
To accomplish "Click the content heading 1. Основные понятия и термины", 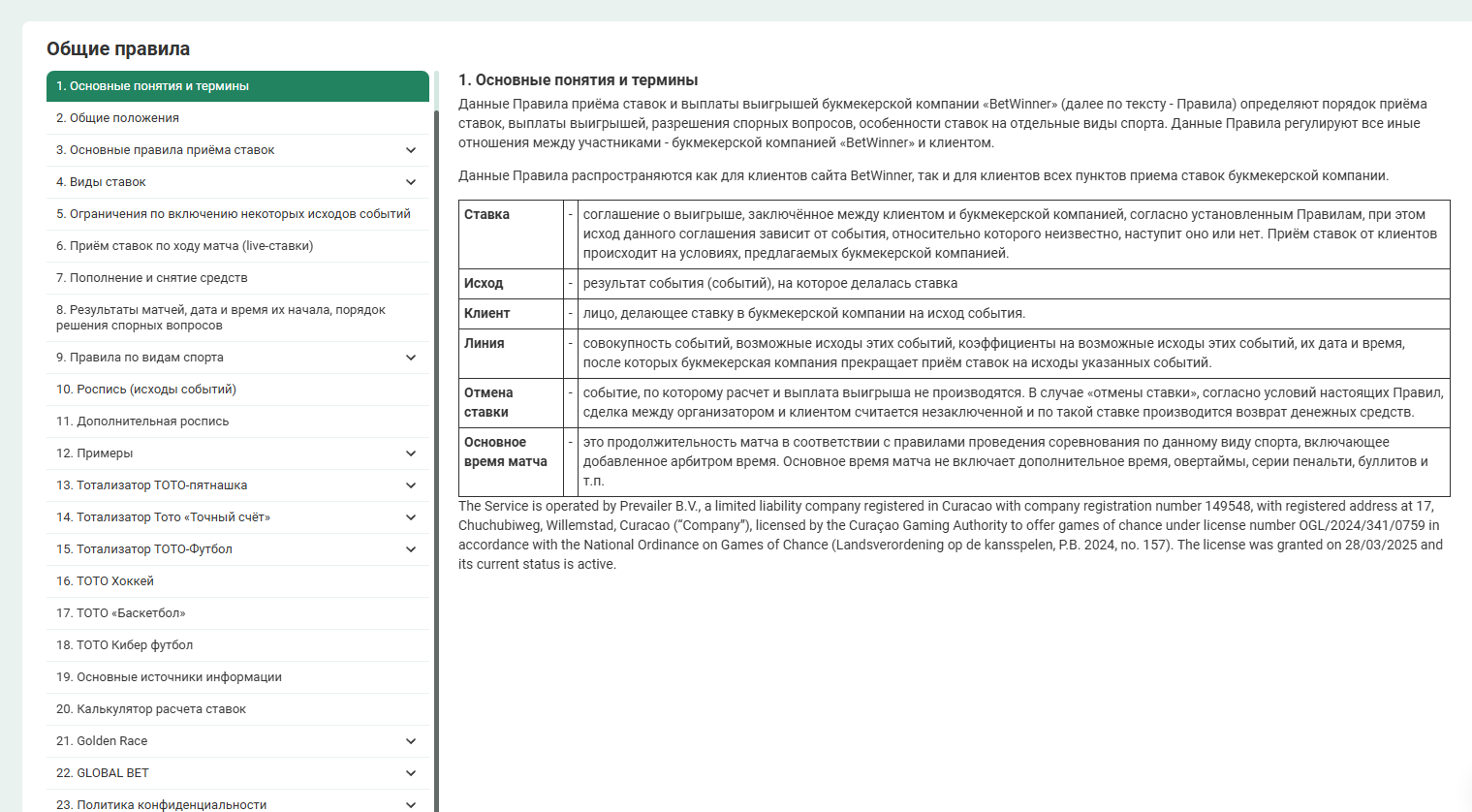I will [579, 80].
